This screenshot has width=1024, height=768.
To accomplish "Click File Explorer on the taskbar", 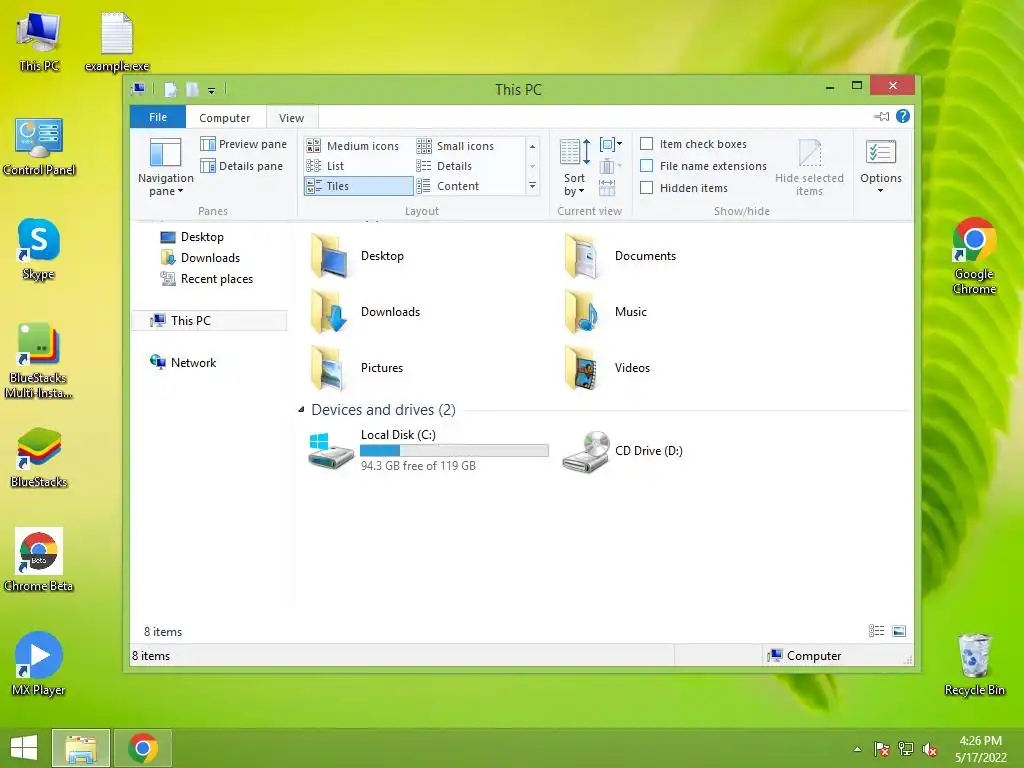I will click(81, 748).
